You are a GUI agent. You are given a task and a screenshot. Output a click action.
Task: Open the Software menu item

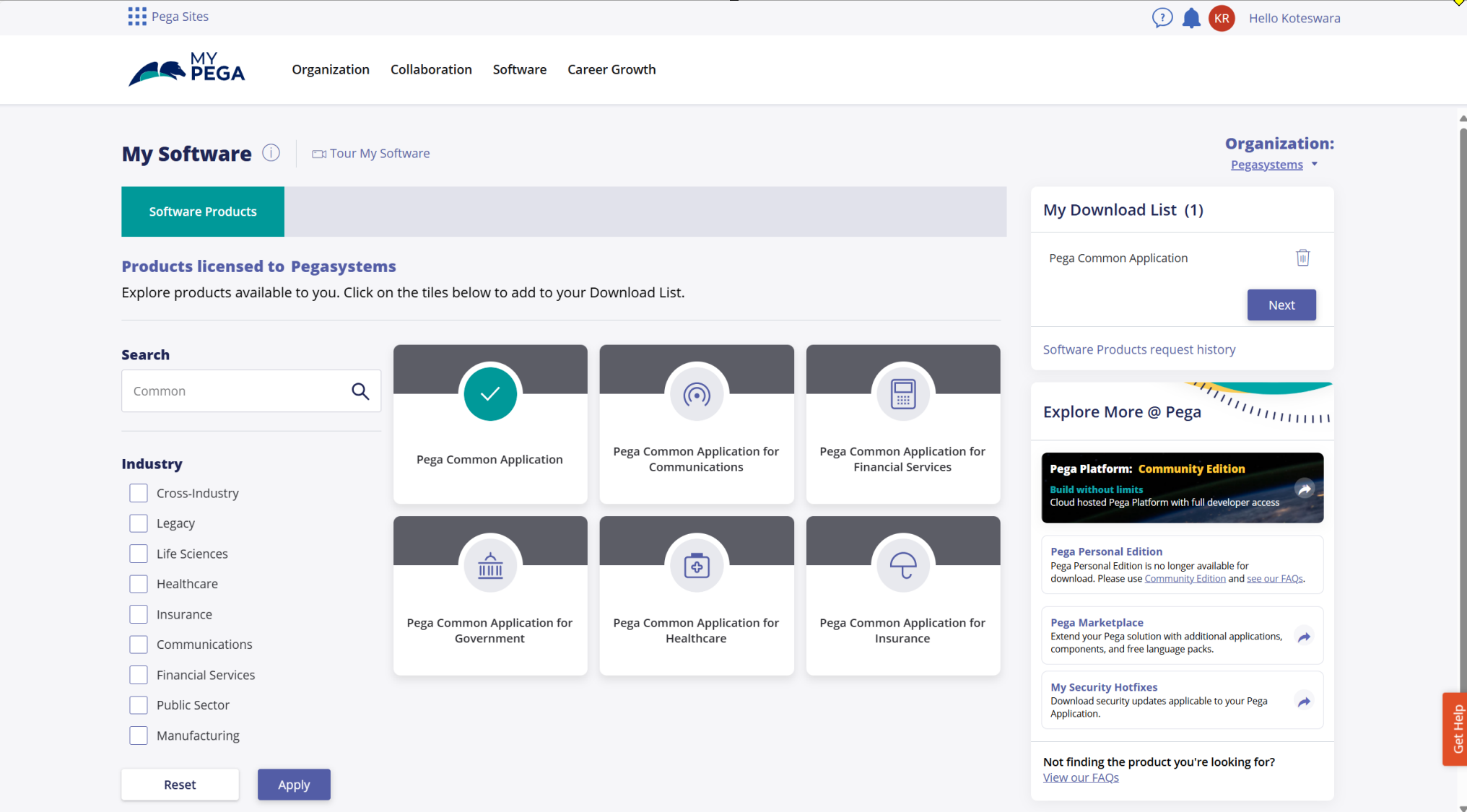pos(519,69)
